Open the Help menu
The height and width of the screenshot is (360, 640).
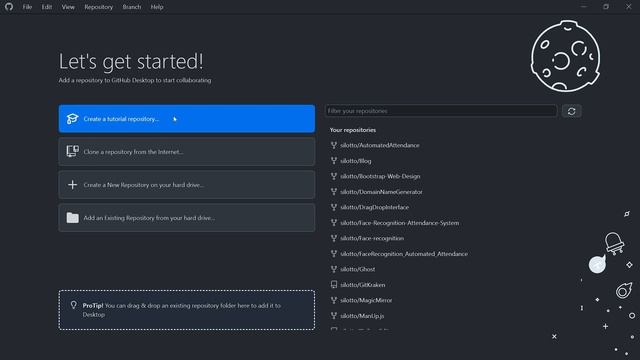[157, 7]
